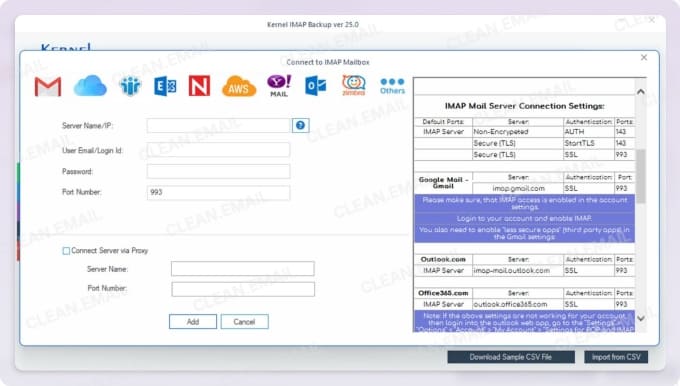Click outlook.office365.com server cell
Image resolution: width=680 pixels, height=386 pixels.
[518, 304]
